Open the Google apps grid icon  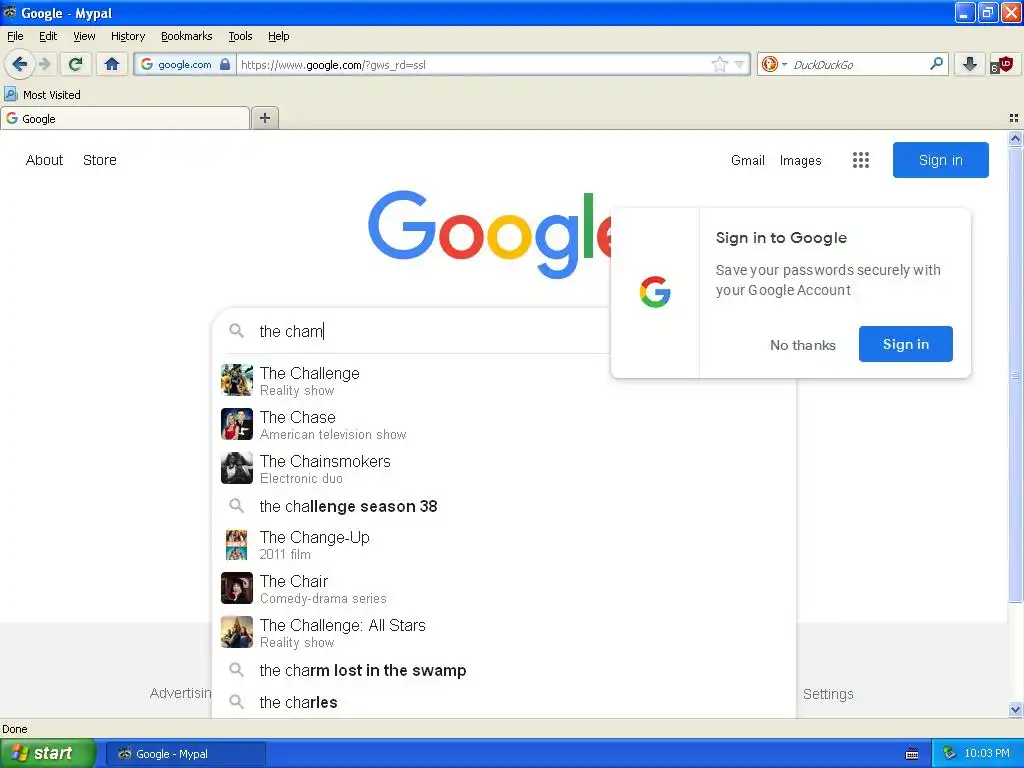[861, 160]
